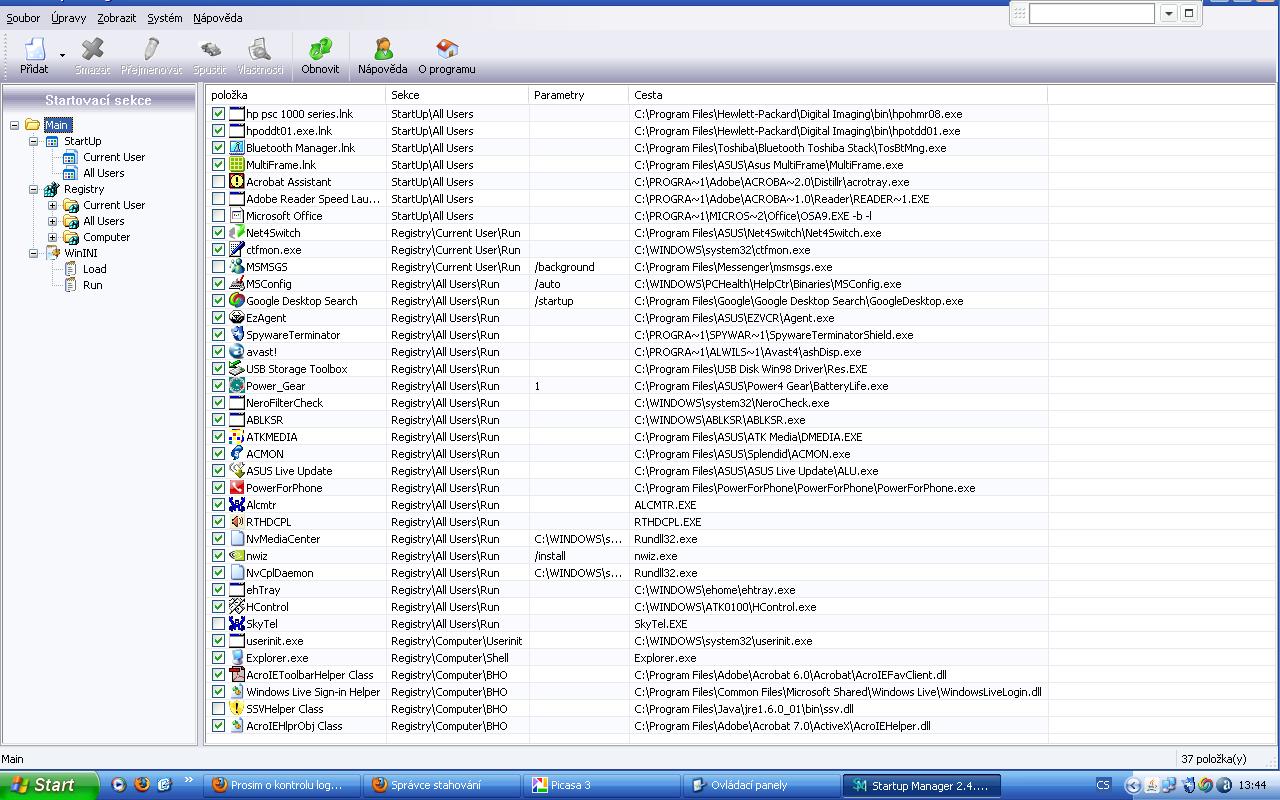
Task: Switch to Picasa 3 in taskbar
Action: [602, 785]
